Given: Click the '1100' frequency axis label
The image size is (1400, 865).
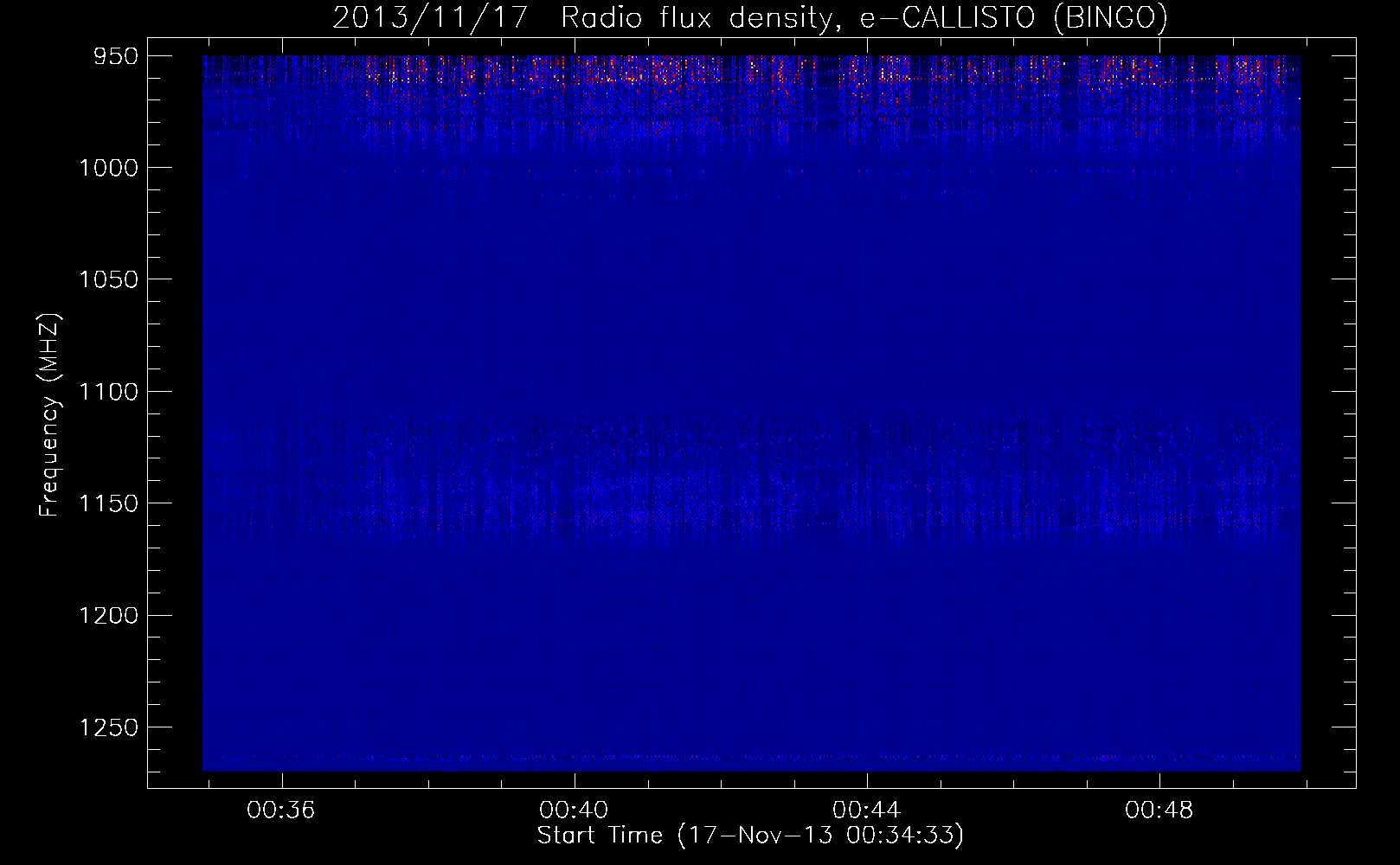Looking at the screenshot, I should [x=109, y=392].
